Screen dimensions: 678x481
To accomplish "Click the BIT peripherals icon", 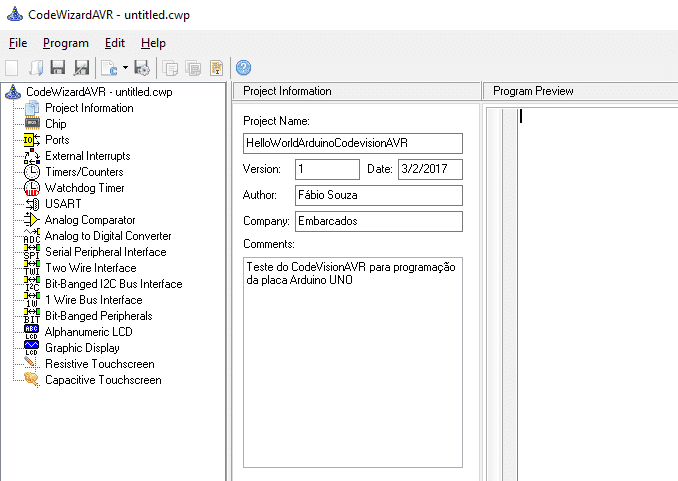I will 32,316.
